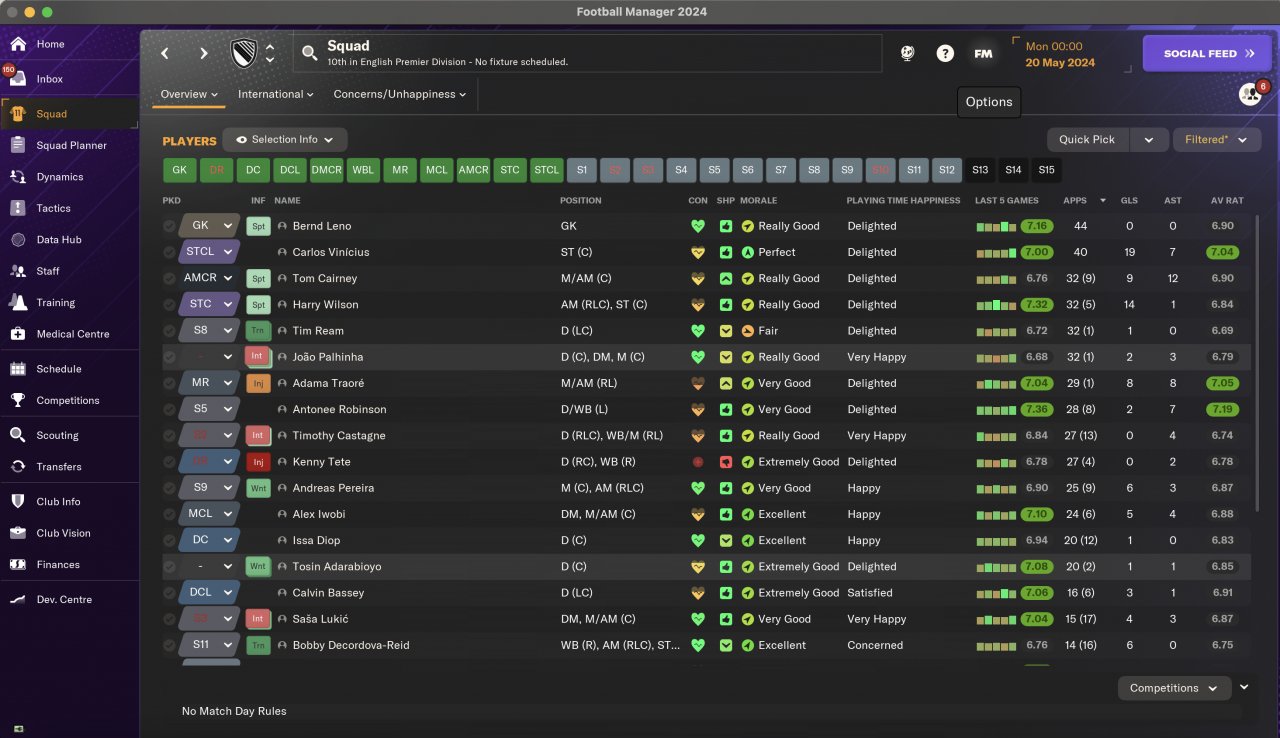Open the notifications avatar icon with badge
The height and width of the screenshot is (738, 1280).
tap(1251, 94)
